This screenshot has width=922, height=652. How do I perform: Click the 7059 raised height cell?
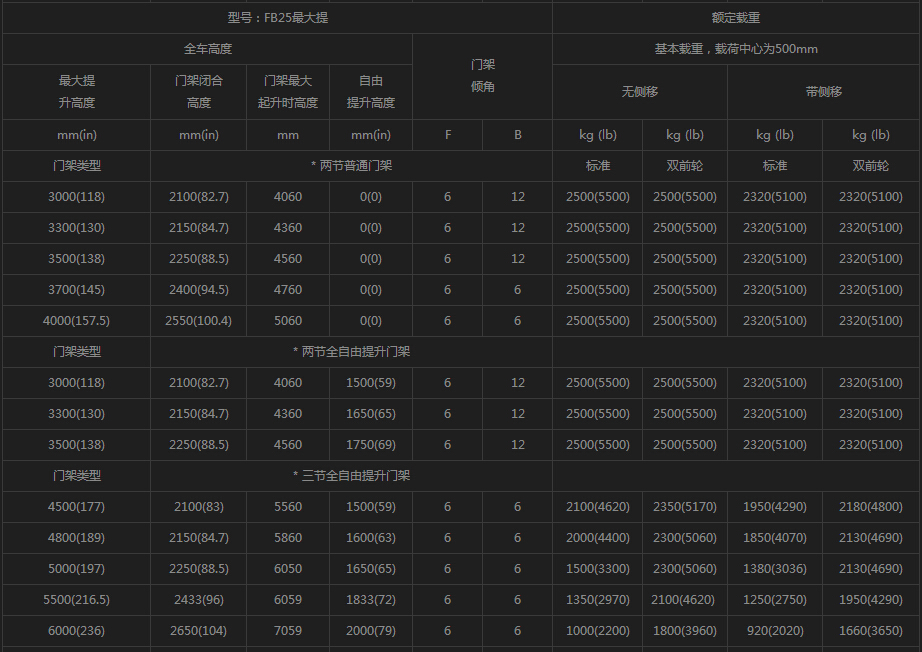click(287, 631)
